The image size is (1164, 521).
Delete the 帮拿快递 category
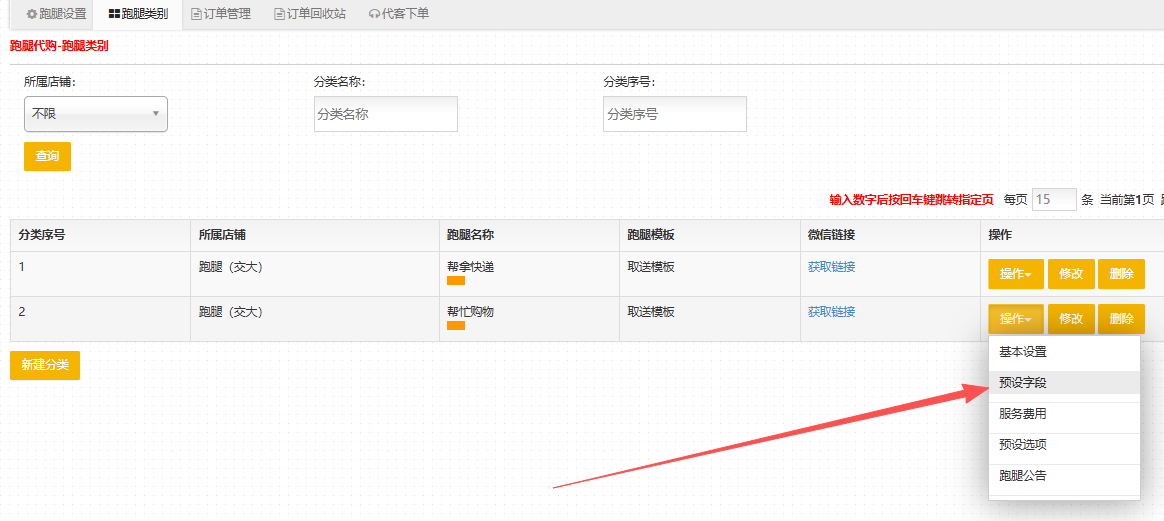(1122, 274)
